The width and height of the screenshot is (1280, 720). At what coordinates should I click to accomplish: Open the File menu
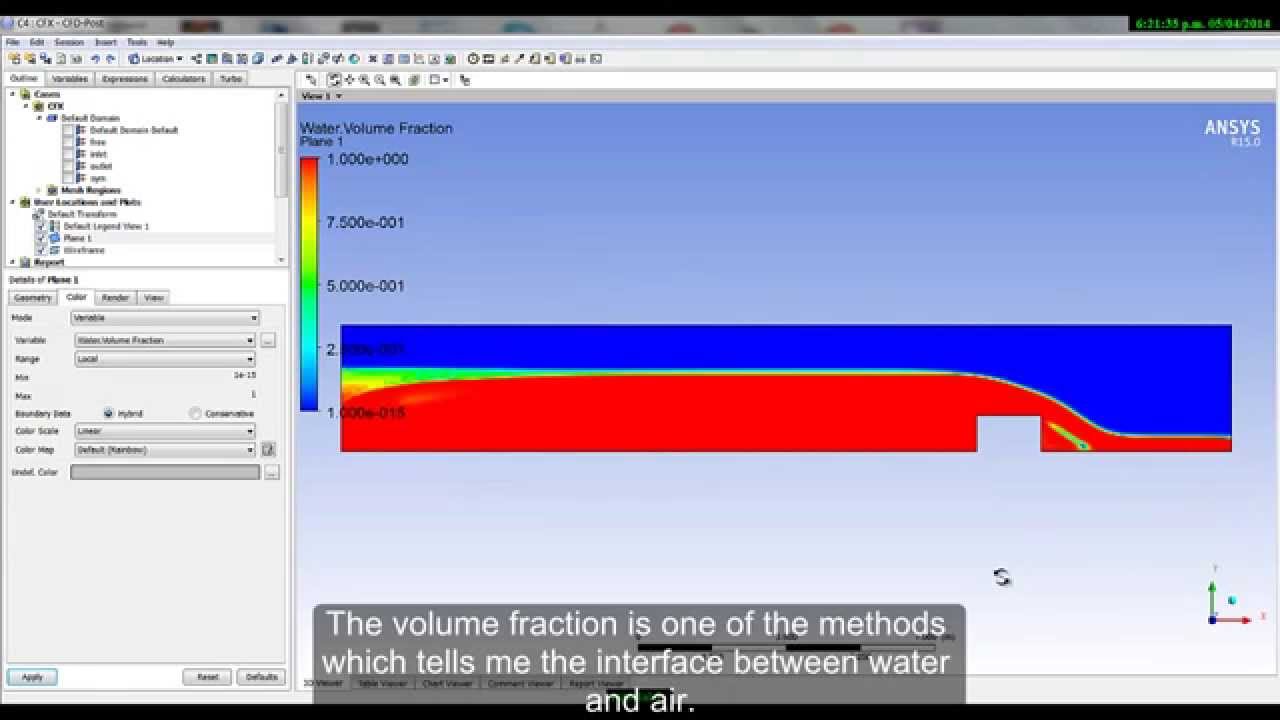(13, 42)
